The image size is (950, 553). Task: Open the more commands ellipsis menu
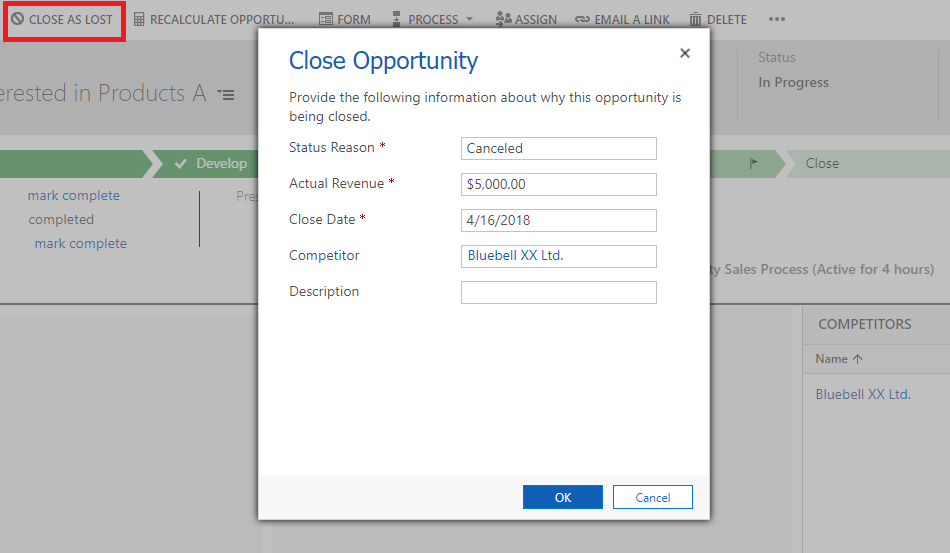click(777, 19)
